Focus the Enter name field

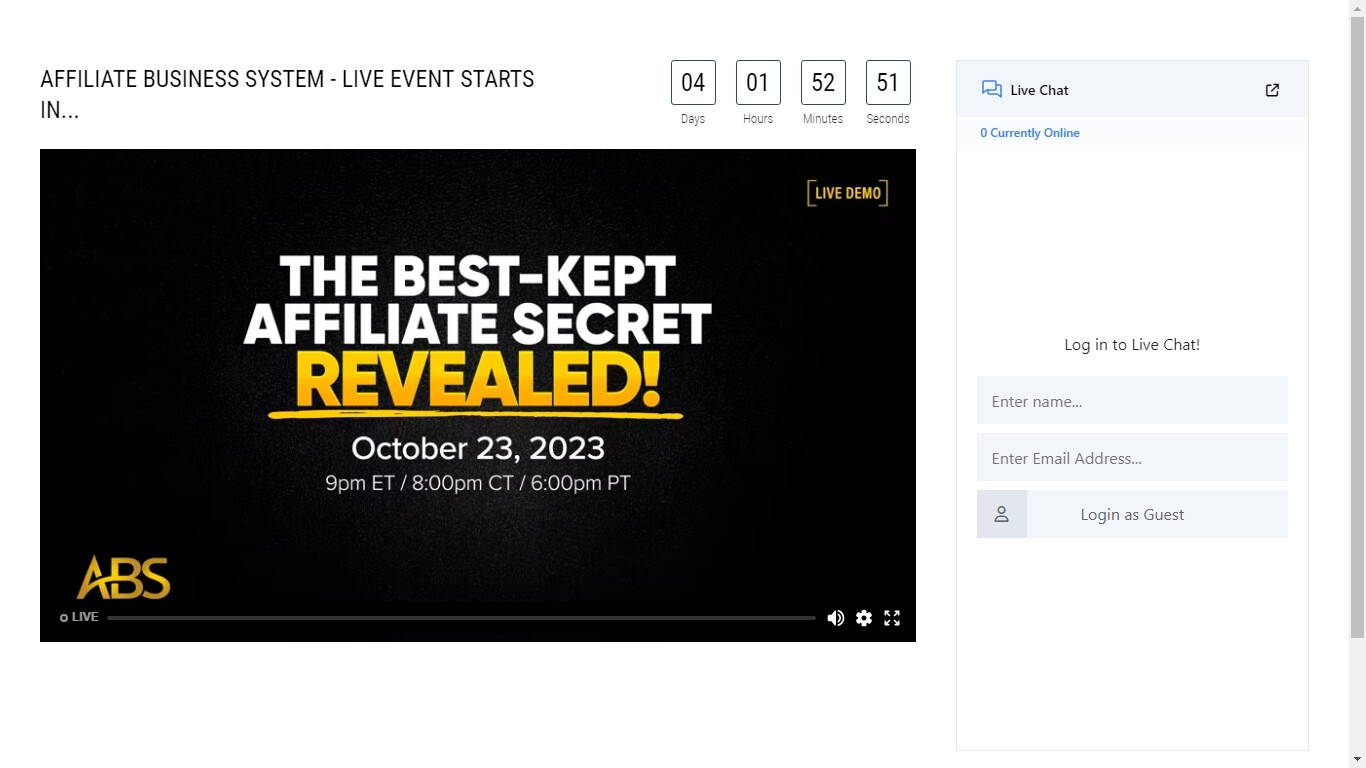[1132, 400]
